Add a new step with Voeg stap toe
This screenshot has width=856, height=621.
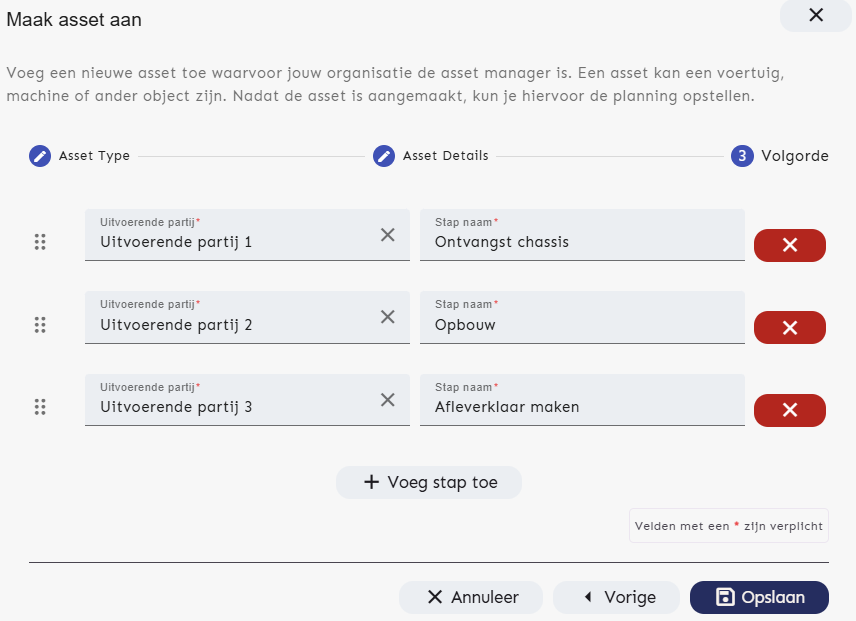pyautogui.click(x=428, y=482)
